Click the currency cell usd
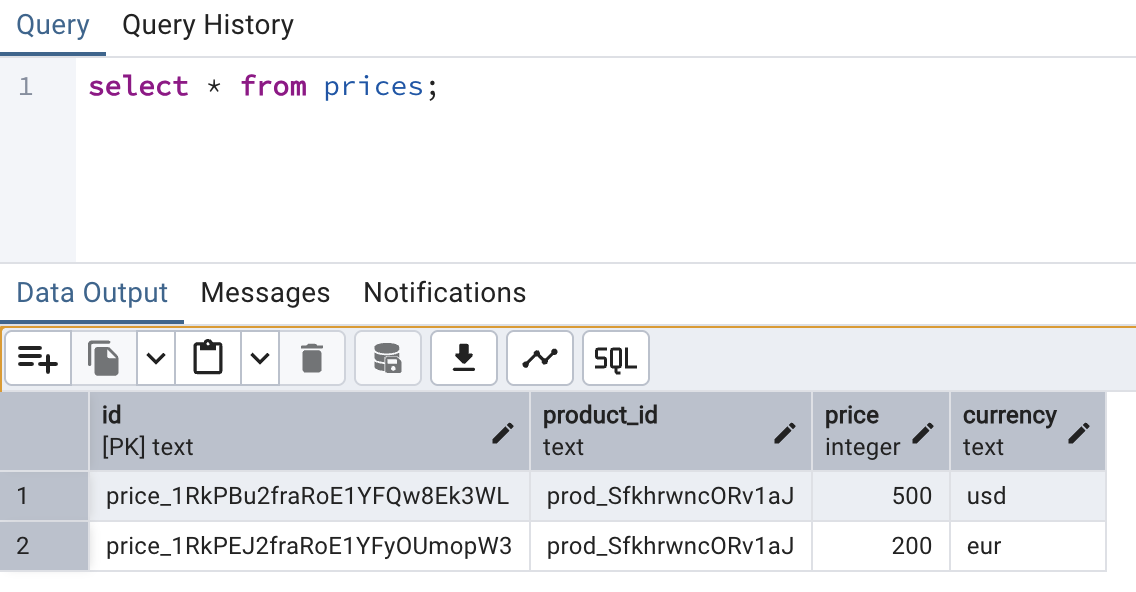Viewport: 1136px width, 592px height. point(1028,496)
